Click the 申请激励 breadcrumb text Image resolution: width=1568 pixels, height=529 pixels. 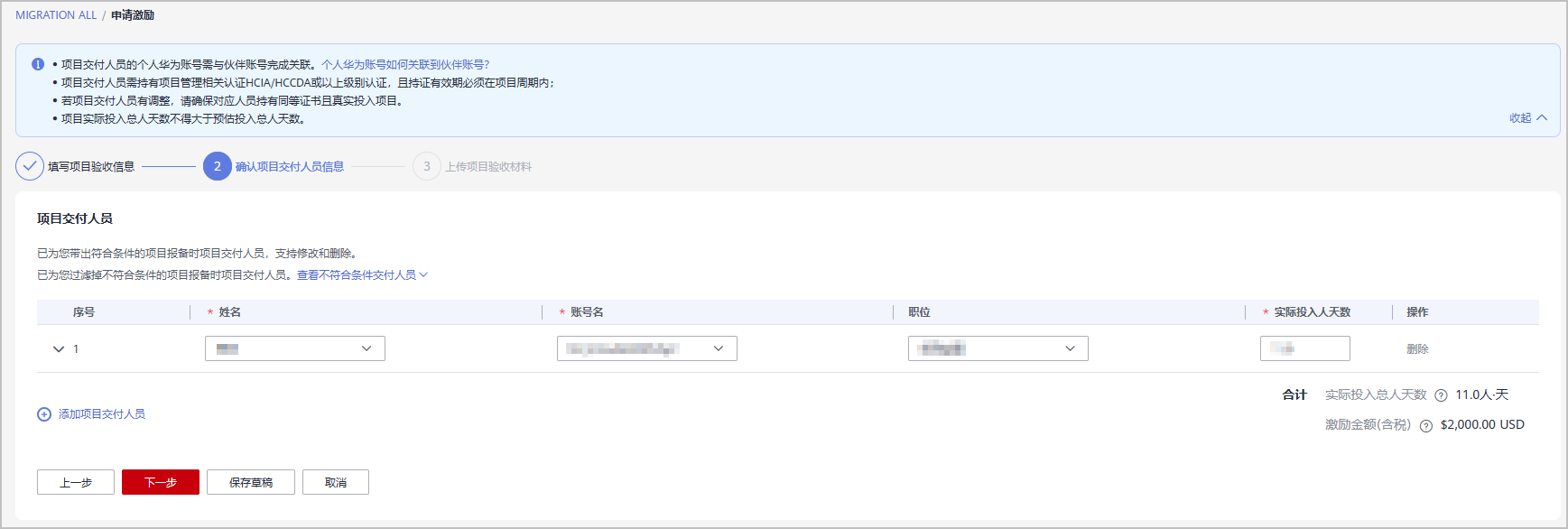tap(133, 15)
